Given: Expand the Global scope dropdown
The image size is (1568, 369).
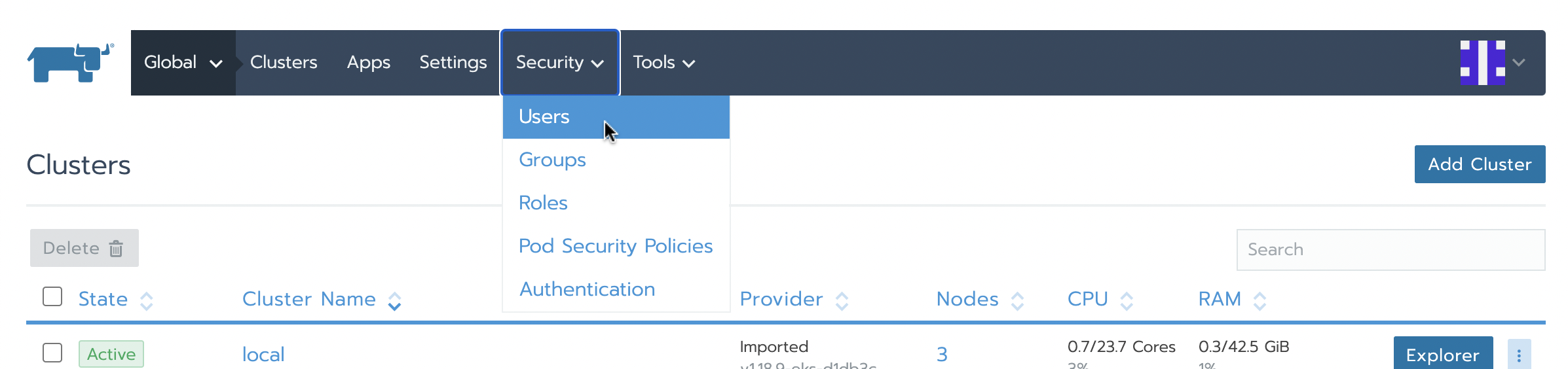Looking at the screenshot, I should click(x=183, y=63).
